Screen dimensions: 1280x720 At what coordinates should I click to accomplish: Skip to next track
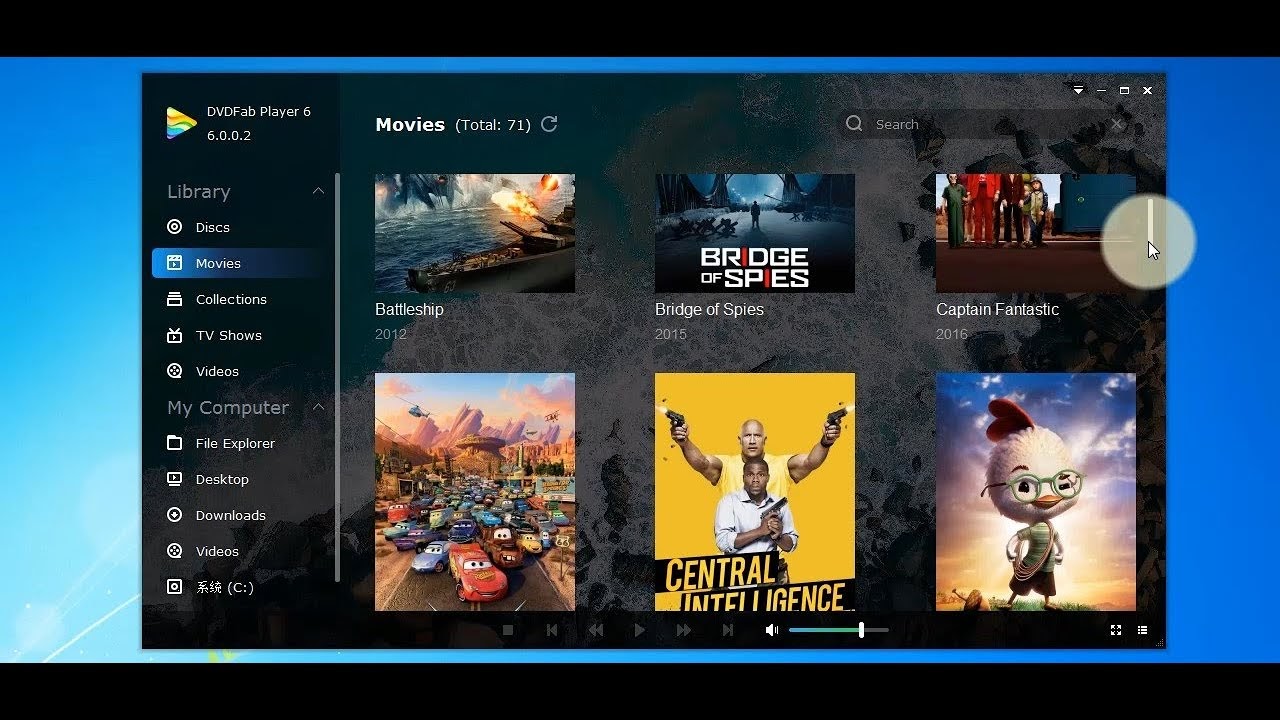(728, 630)
